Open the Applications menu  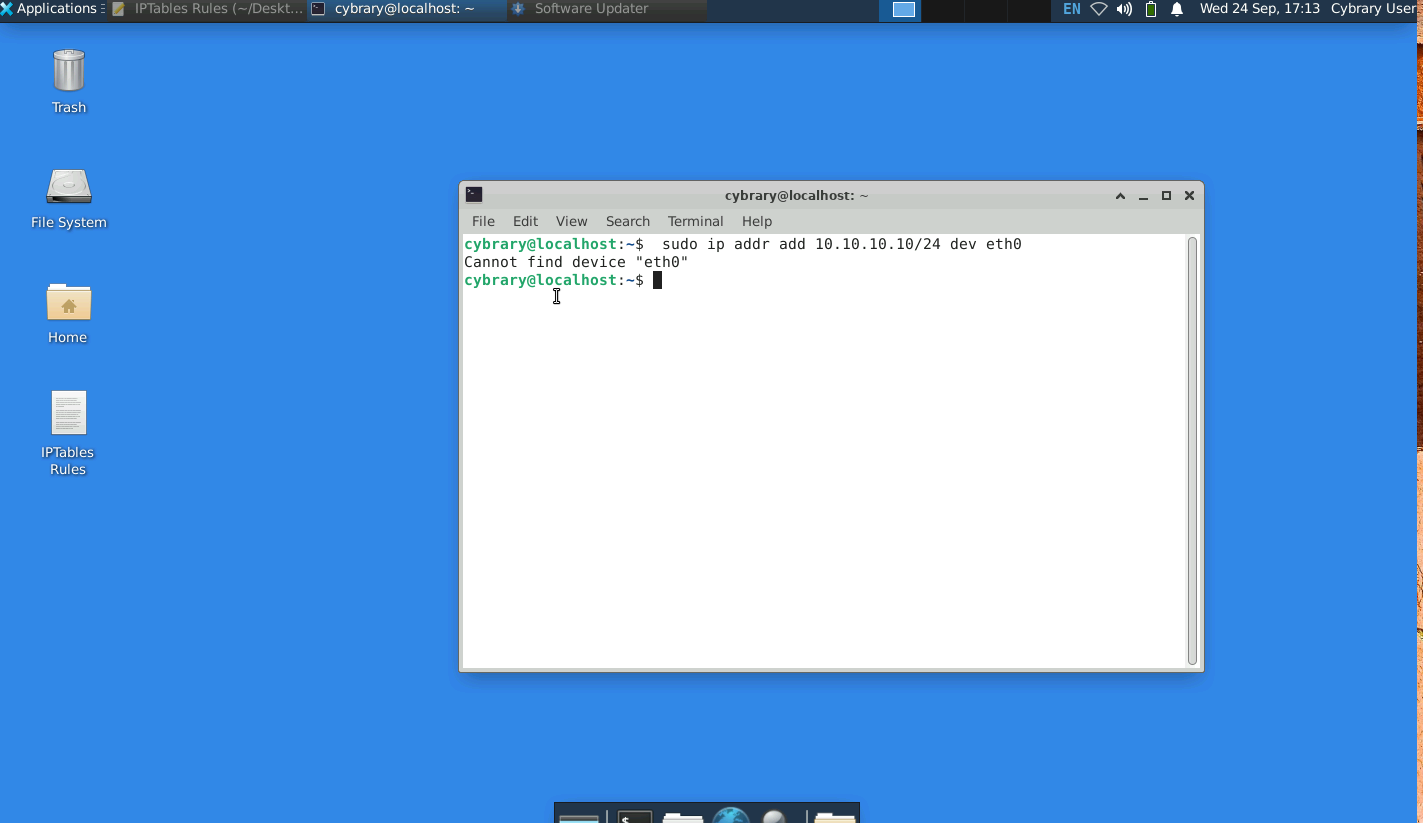[x=50, y=9]
